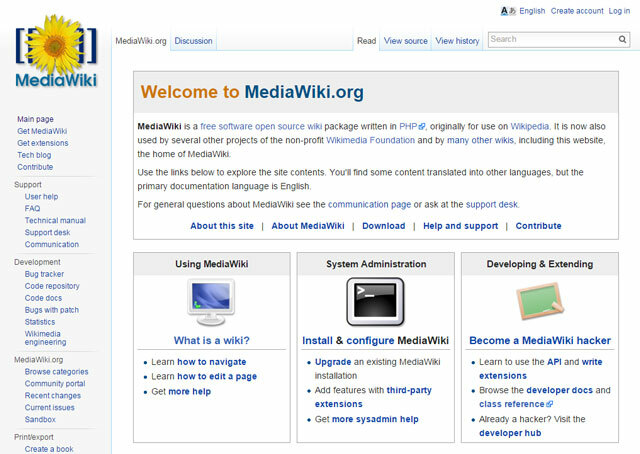
Task: Click About MediaWiki link
Action: click(x=308, y=226)
